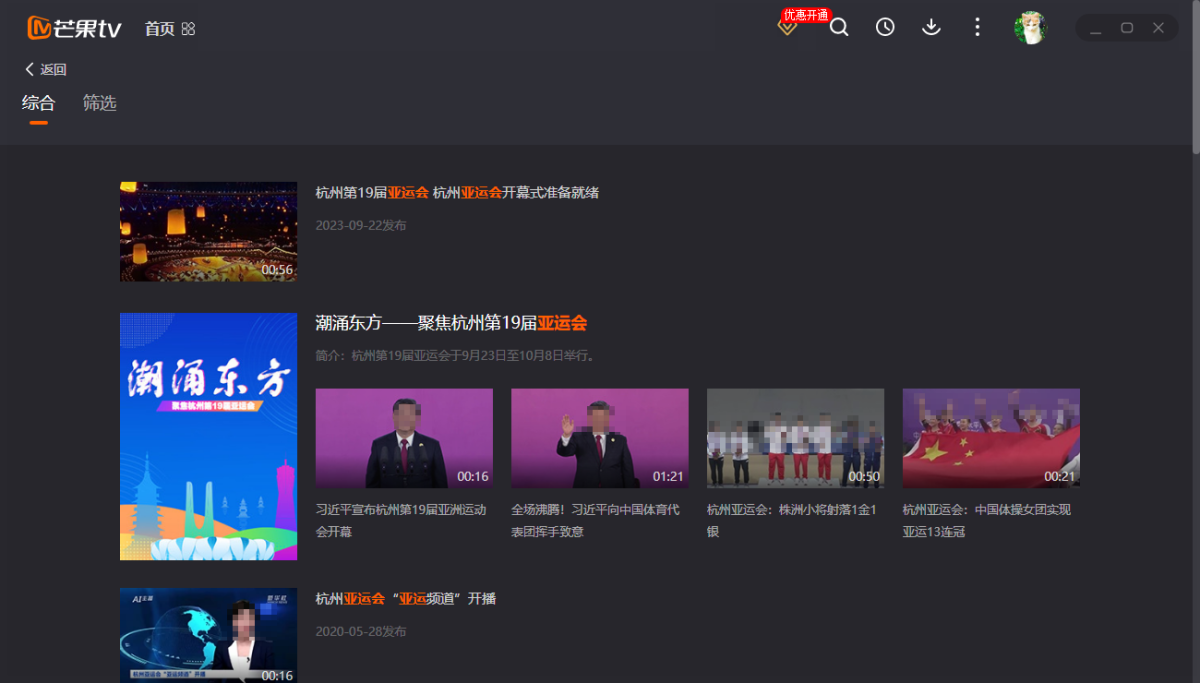
Task: Play the AI主播 亚运频道 thumbnail
Action: 208,635
